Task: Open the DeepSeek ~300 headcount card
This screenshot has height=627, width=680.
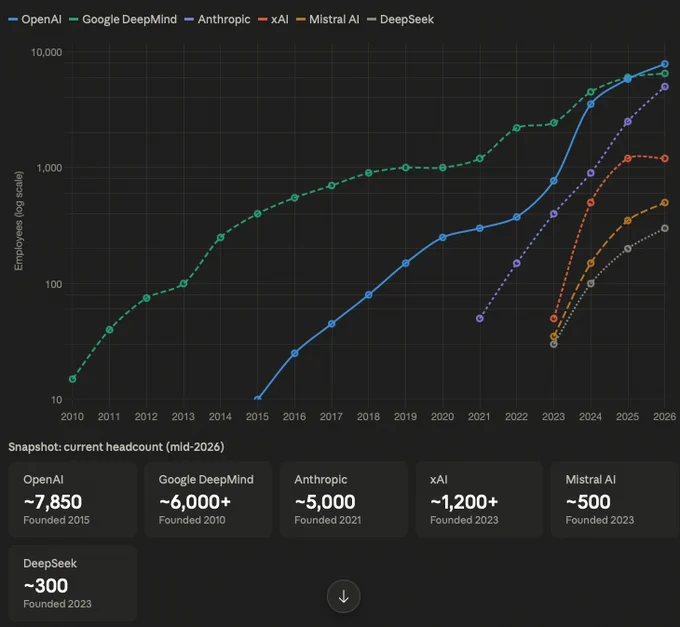Action: 72,584
